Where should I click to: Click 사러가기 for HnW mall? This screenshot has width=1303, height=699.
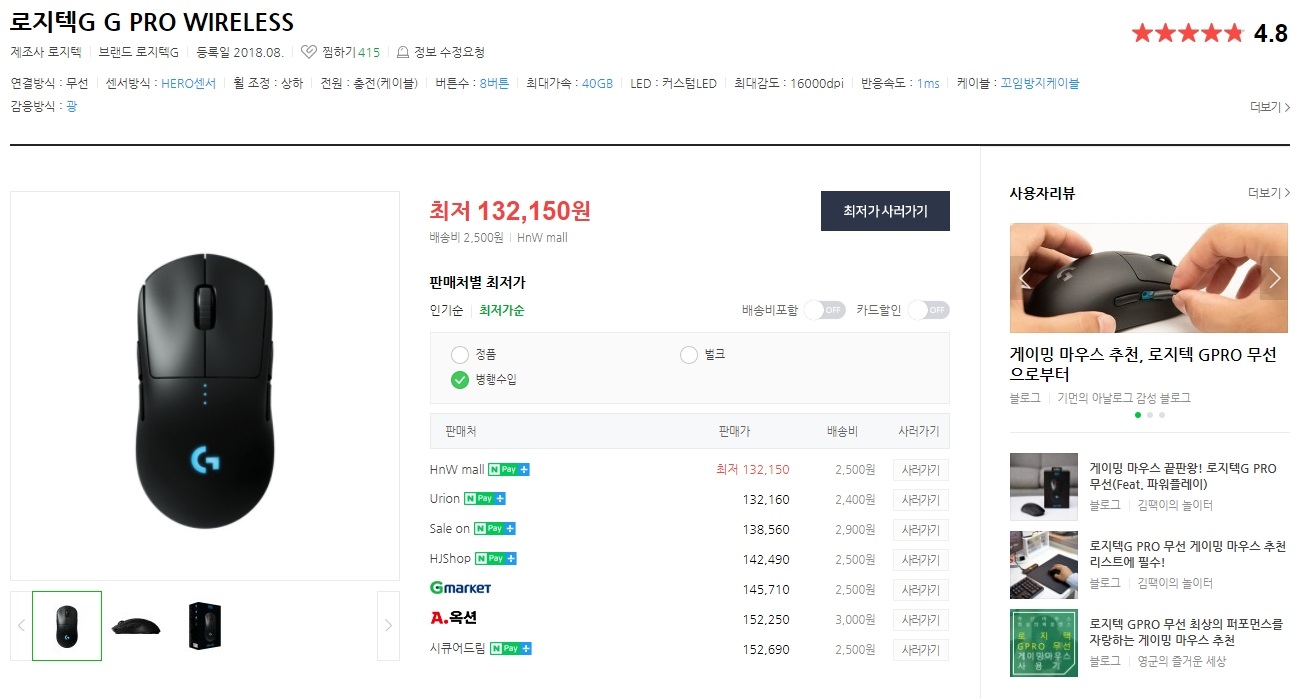pos(921,470)
